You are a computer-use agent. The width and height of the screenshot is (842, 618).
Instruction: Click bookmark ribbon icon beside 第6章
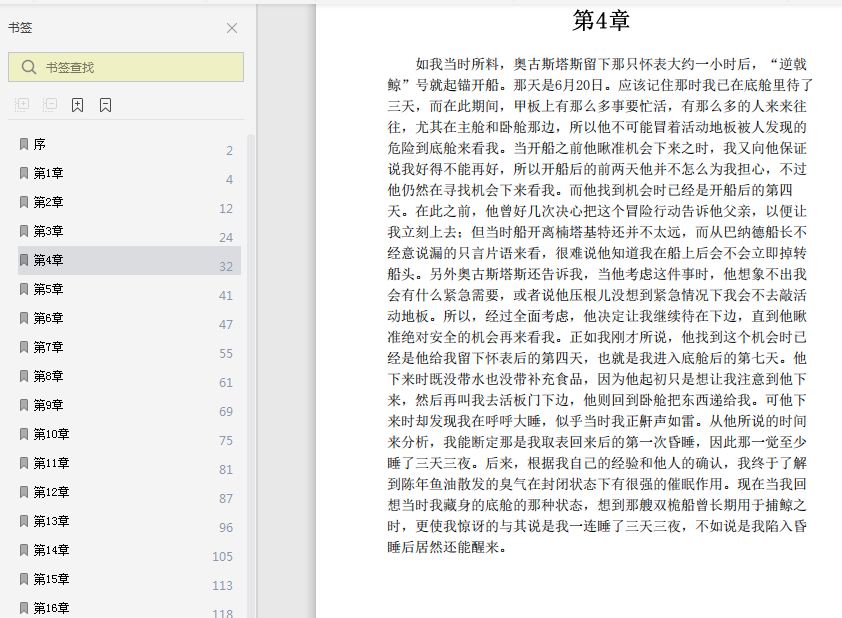tap(24, 318)
